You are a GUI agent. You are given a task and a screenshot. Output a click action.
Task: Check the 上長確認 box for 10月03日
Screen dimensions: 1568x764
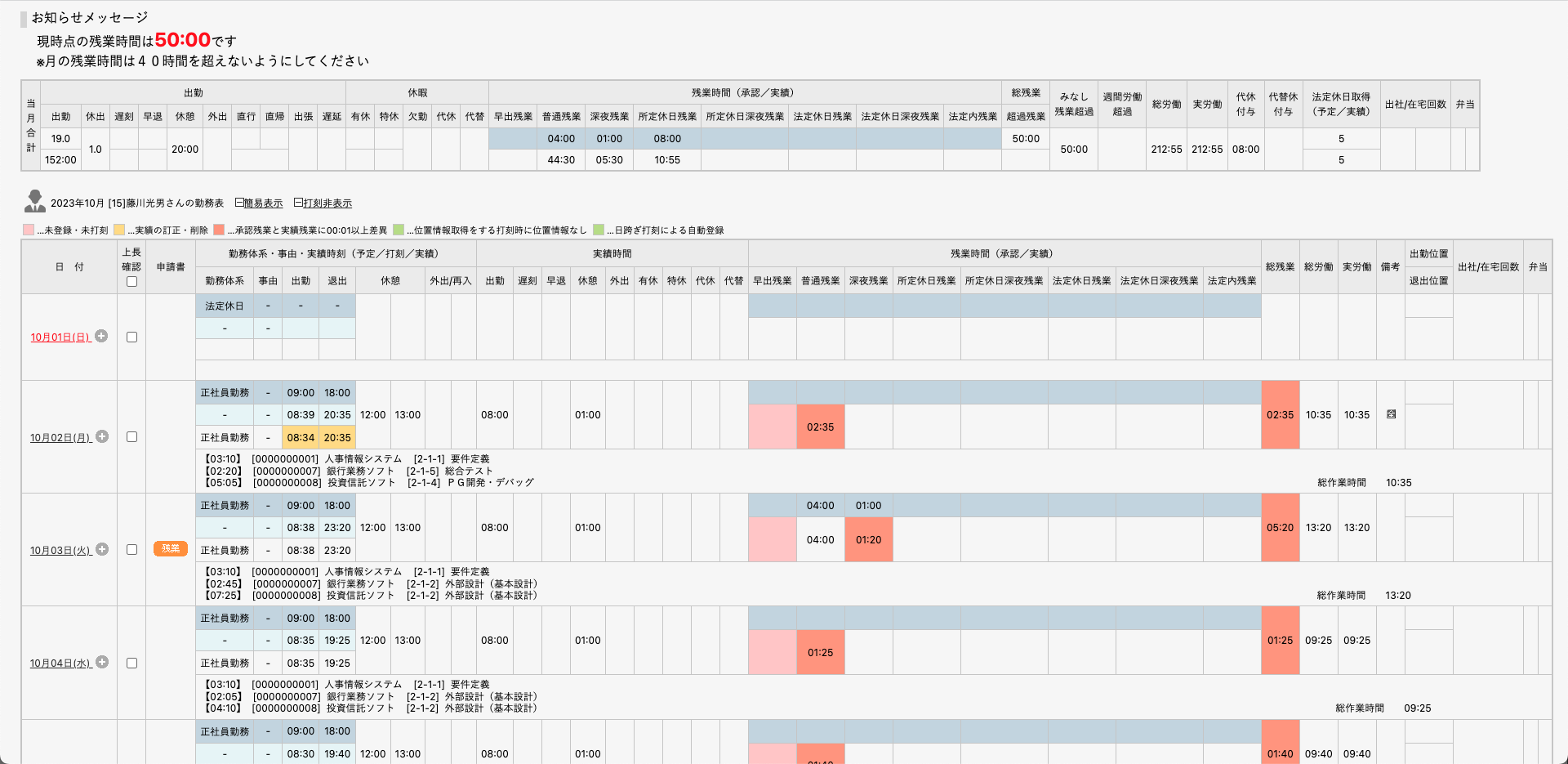click(131, 550)
